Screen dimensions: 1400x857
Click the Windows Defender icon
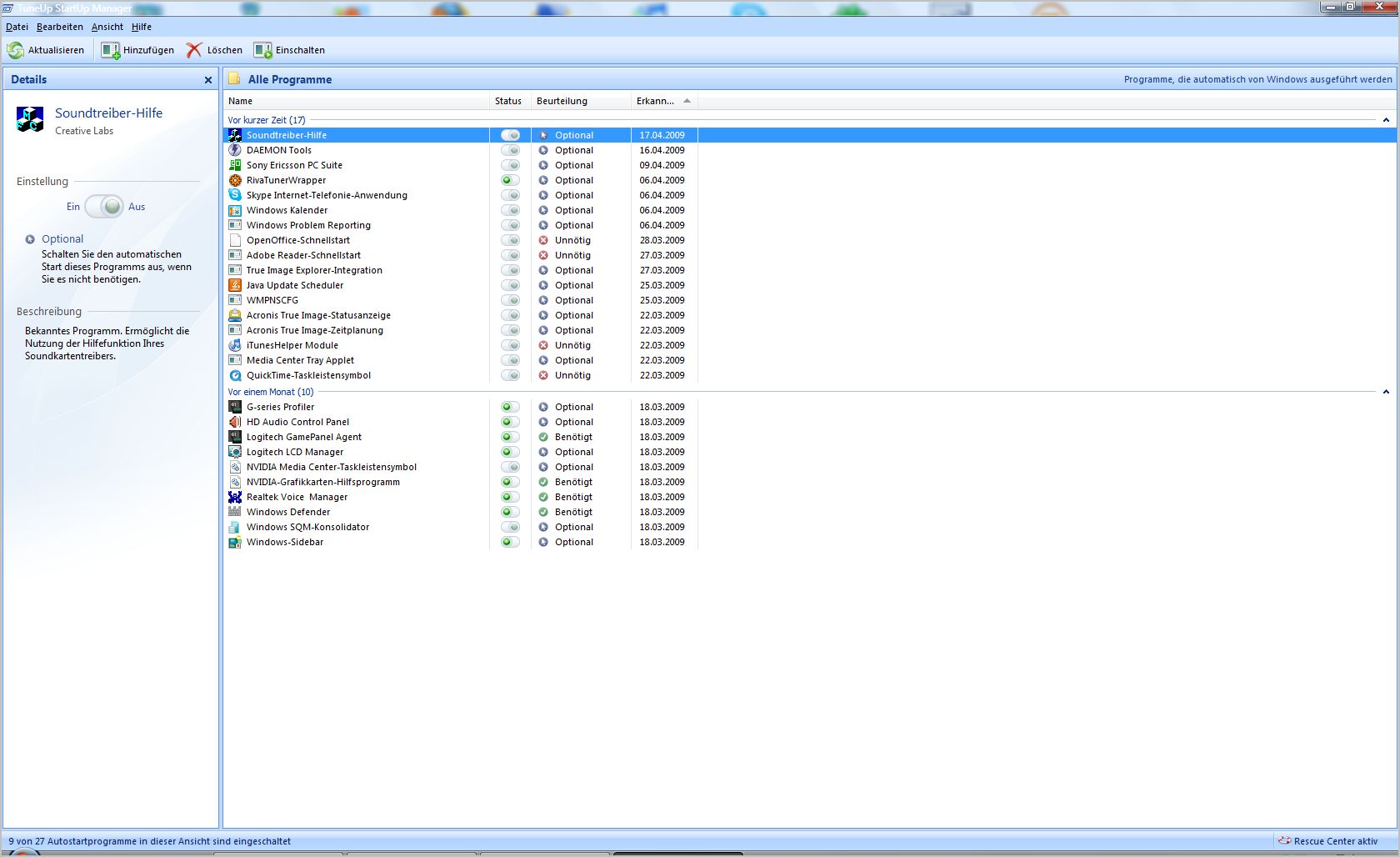(235, 512)
